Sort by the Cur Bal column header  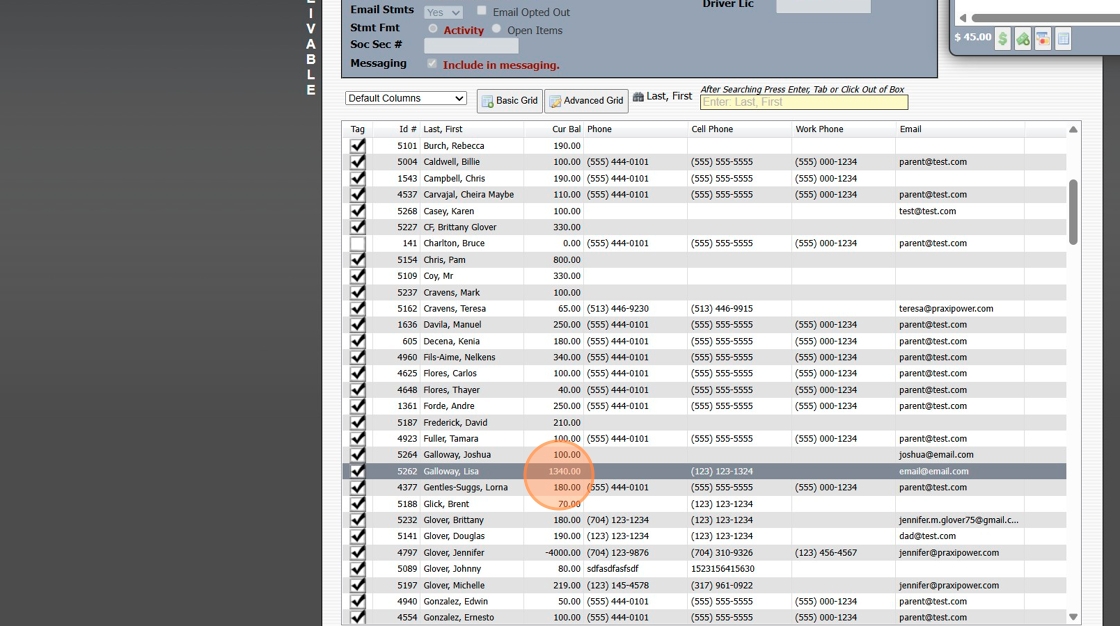point(554,129)
